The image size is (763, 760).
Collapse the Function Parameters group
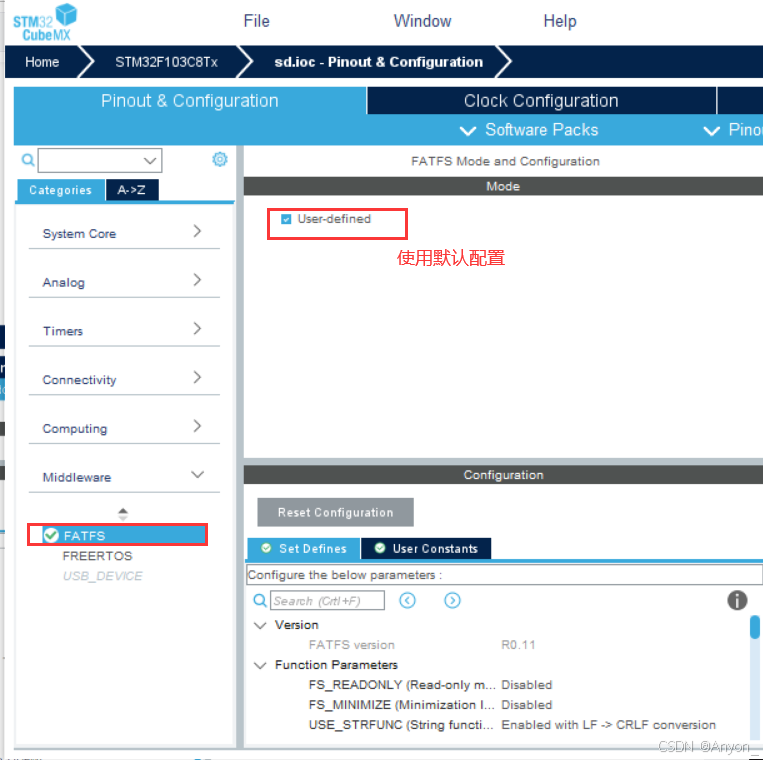point(260,665)
